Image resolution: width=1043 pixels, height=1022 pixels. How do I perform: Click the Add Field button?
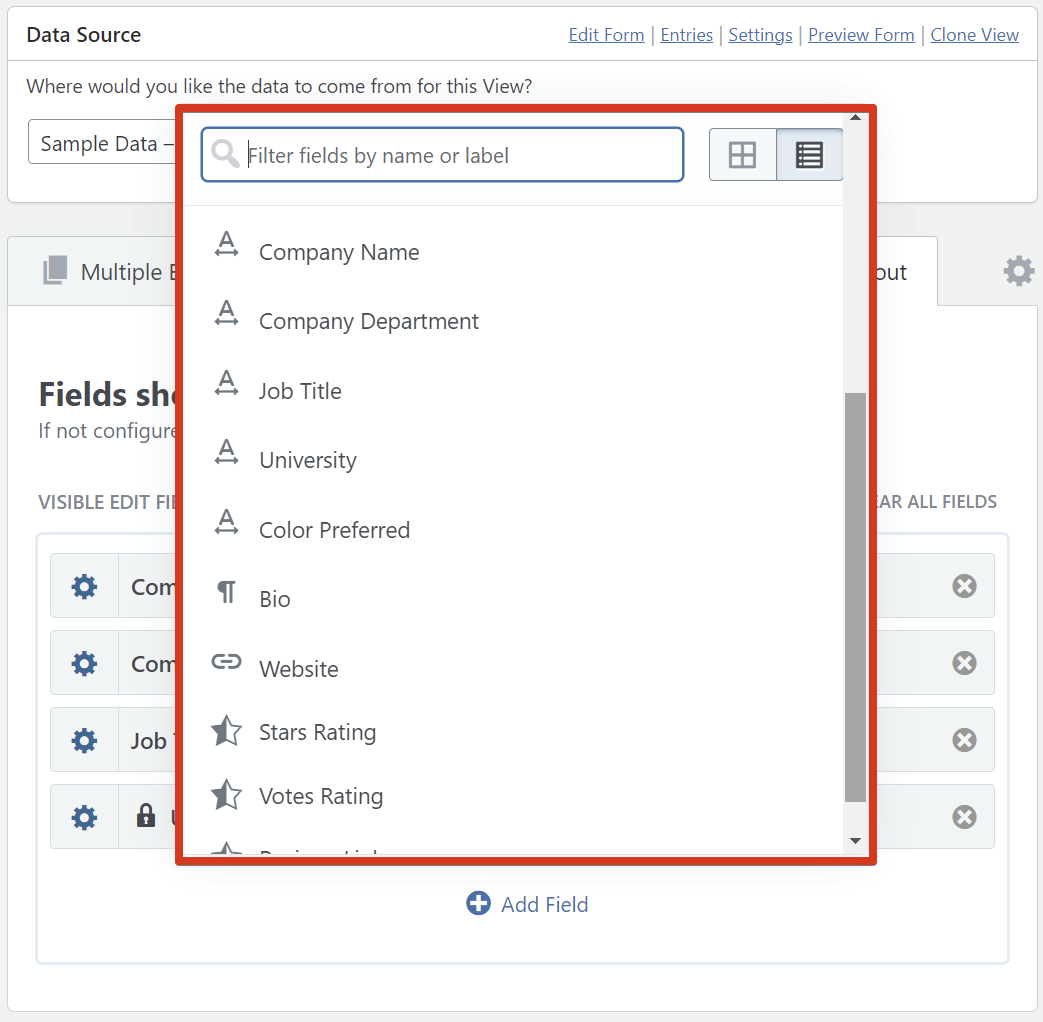point(528,904)
